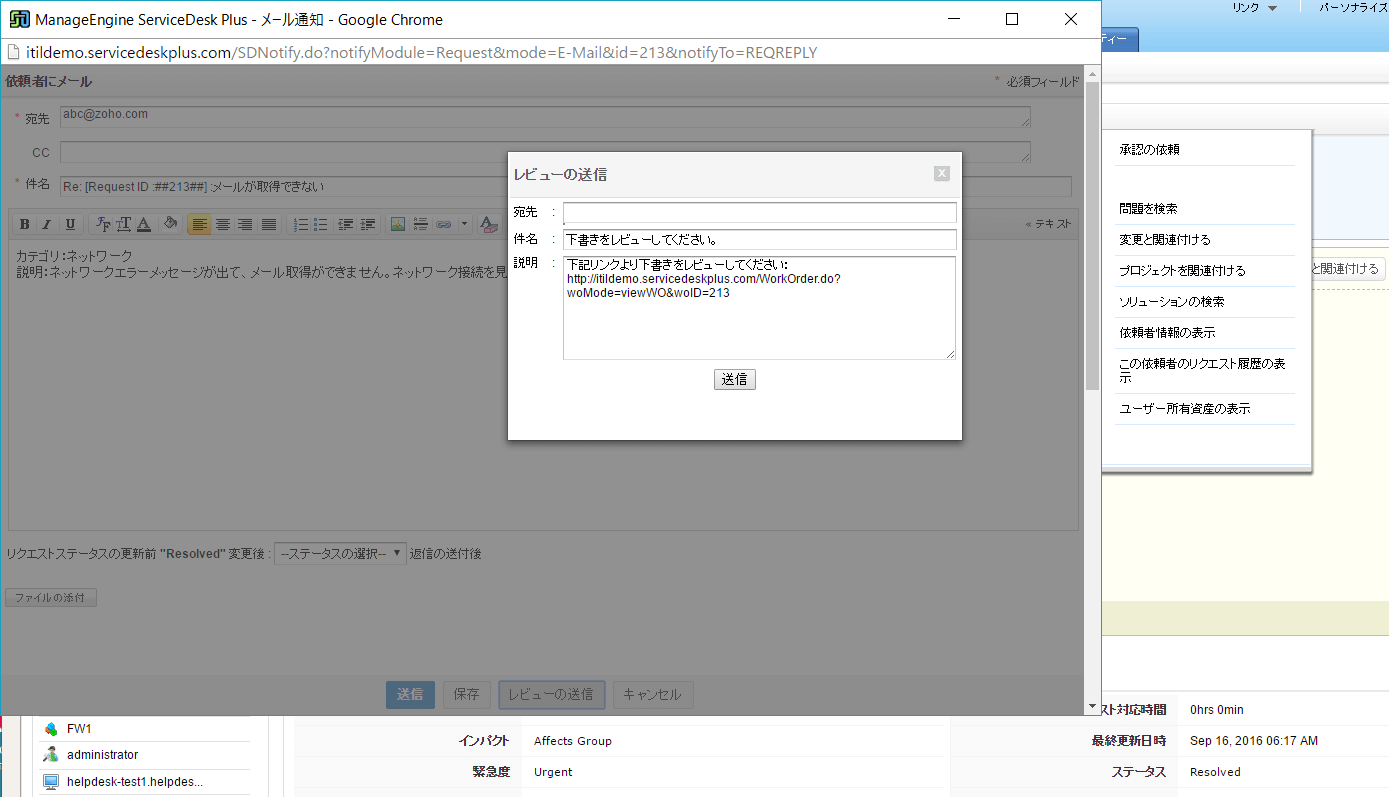Edit the CC field of the mail form
This screenshot has width=1389, height=797.
point(545,152)
